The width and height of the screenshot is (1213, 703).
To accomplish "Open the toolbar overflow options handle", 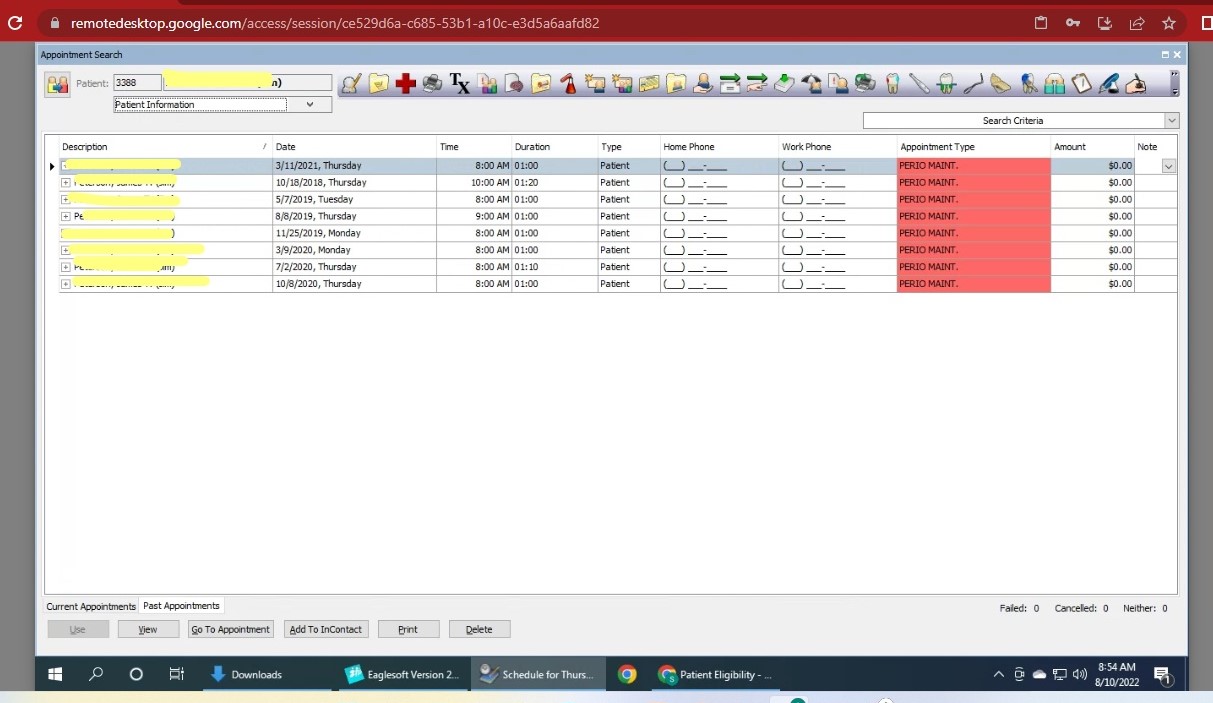I will pyautogui.click(x=1174, y=83).
